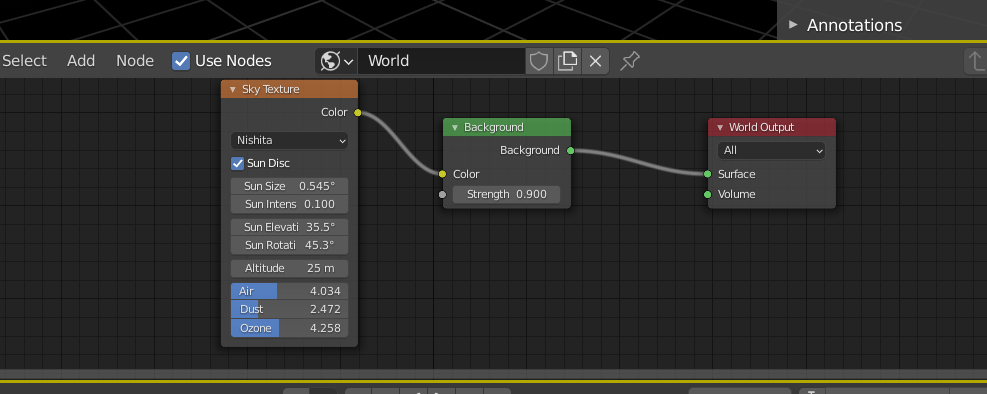Click the Altitude 25 m field
This screenshot has height=394, width=987.
click(290, 268)
